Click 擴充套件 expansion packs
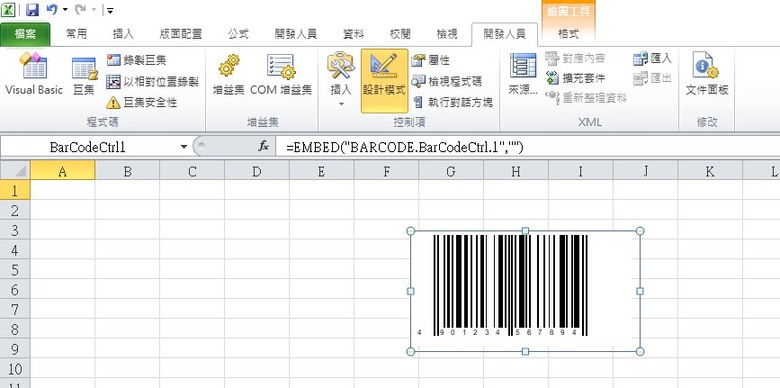This screenshot has height=388, width=780. (575, 78)
